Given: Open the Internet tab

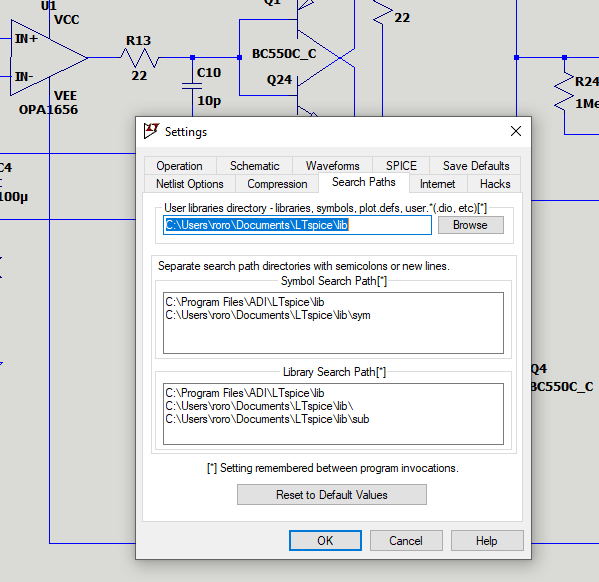Looking at the screenshot, I should [x=438, y=184].
